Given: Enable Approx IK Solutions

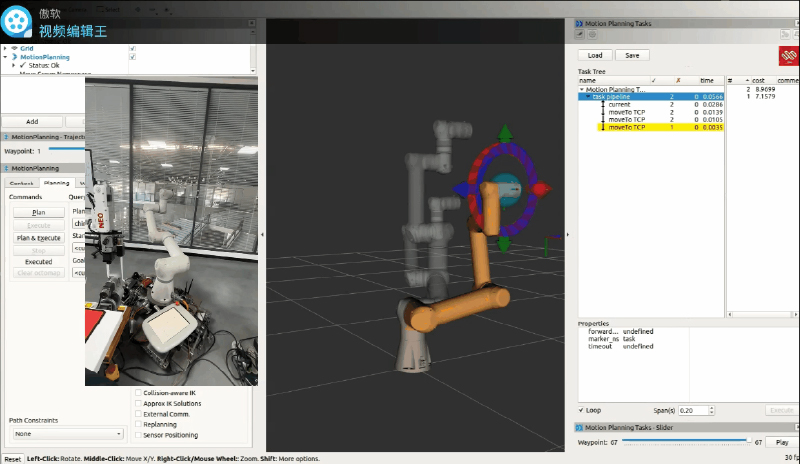Looking at the screenshot, I should click(138, 403).
